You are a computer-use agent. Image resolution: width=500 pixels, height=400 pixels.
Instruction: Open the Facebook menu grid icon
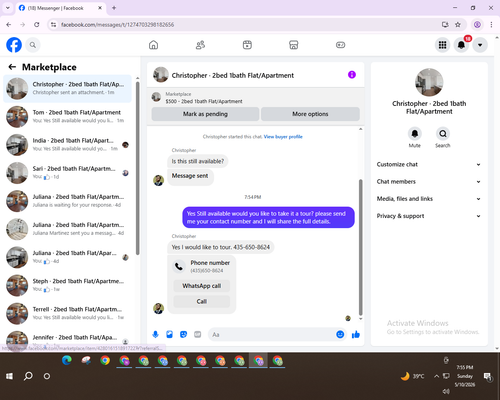click(442, 45)
